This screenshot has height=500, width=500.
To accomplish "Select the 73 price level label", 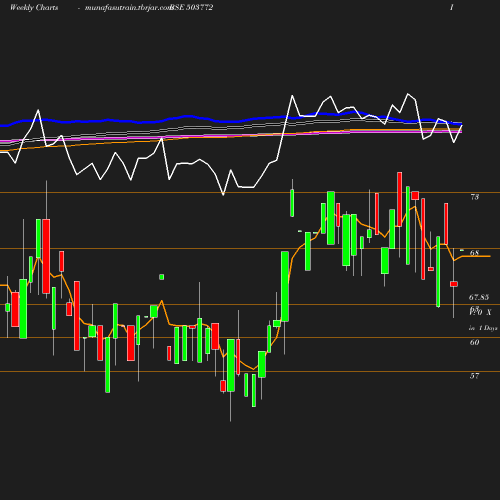I will click(475, 197).
